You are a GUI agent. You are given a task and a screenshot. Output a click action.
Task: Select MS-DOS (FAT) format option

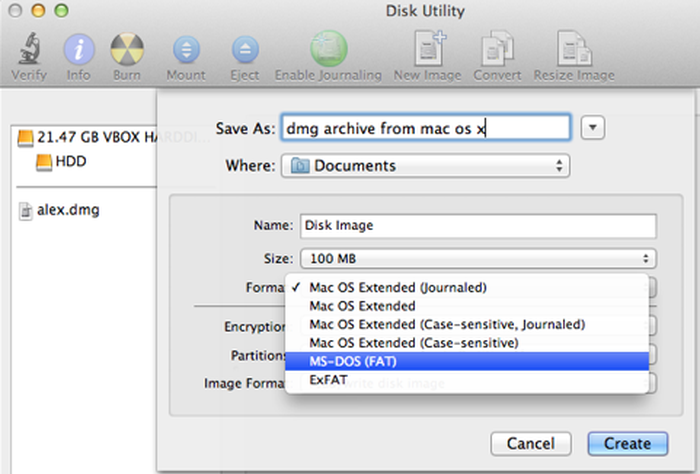[467, 361]
